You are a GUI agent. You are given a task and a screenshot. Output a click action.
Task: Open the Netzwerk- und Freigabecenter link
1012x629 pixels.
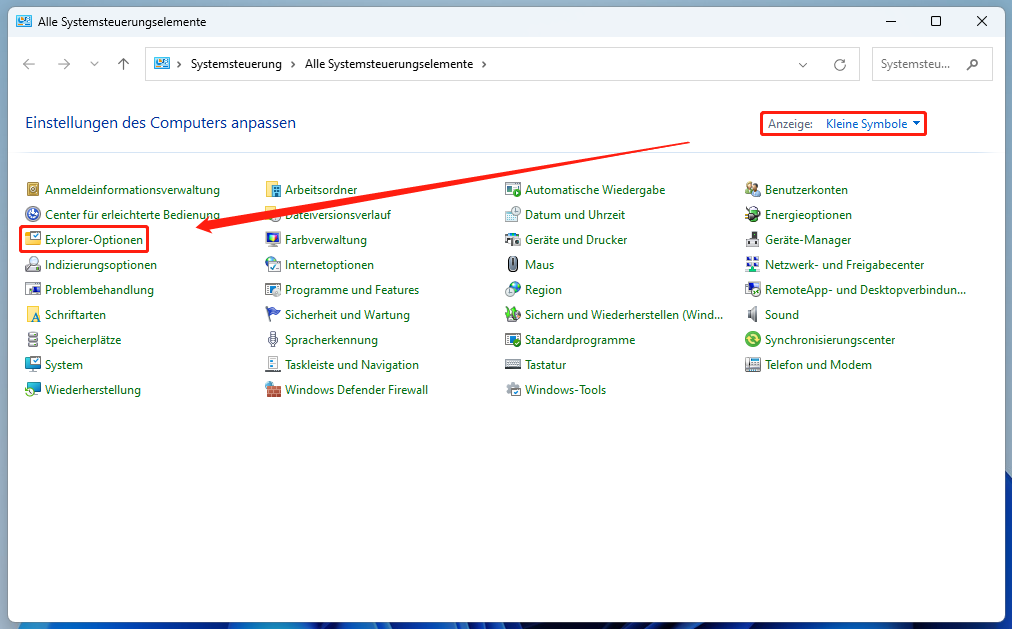point(844,265)
